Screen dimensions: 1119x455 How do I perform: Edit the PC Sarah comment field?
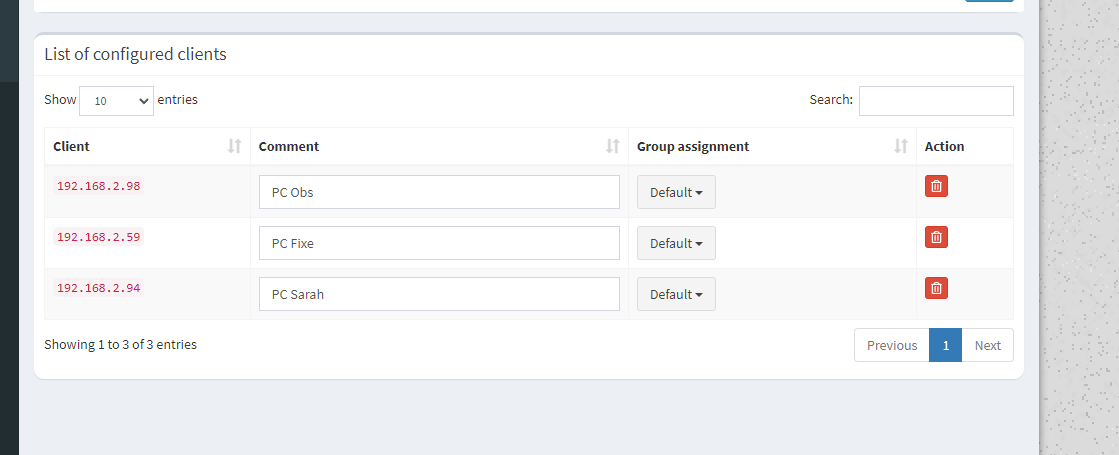tap(439, 295)
